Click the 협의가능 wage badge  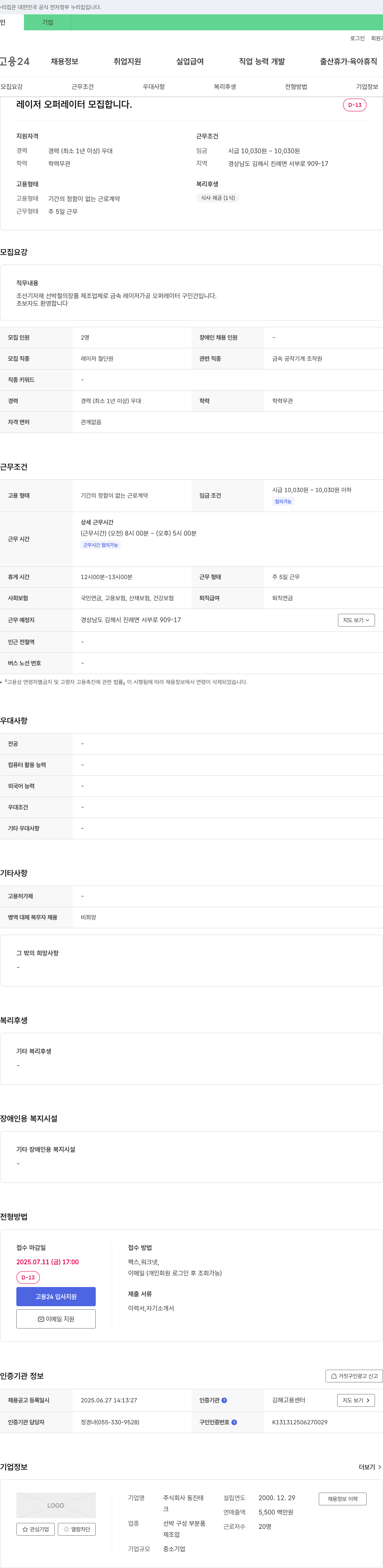coord(283,502)
